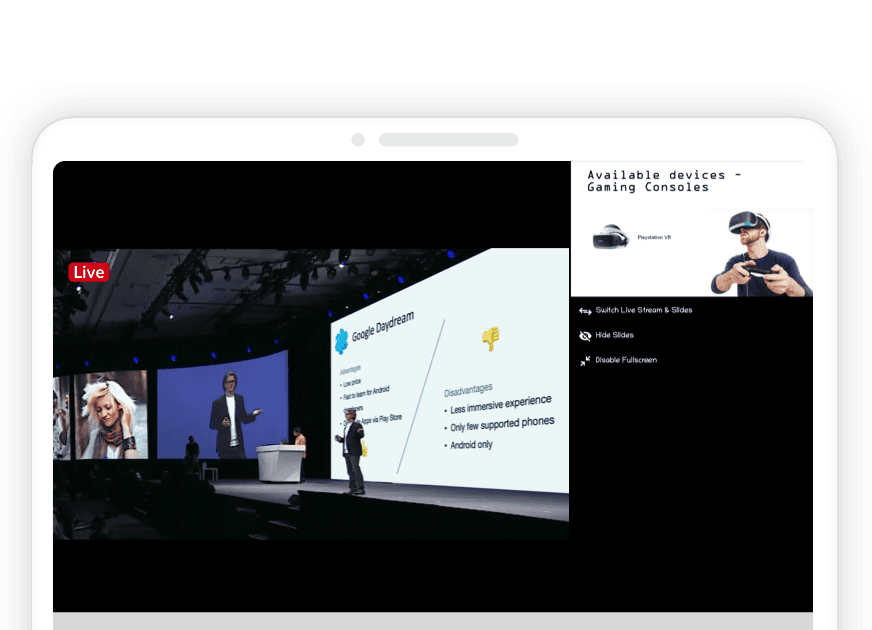The width and height of the screenshot is (872, 630).
Task: Click the "Available devices - Gaming Consoles" slide title
Action: pos(663,181)
